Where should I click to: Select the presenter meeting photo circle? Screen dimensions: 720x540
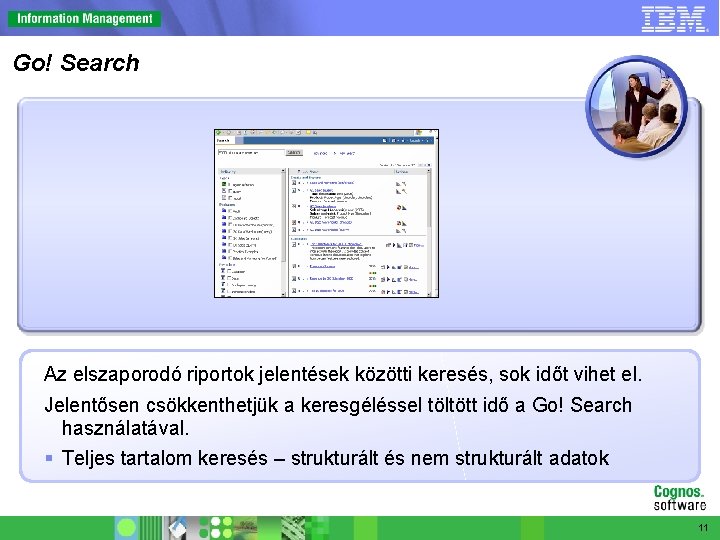(636, 106)
